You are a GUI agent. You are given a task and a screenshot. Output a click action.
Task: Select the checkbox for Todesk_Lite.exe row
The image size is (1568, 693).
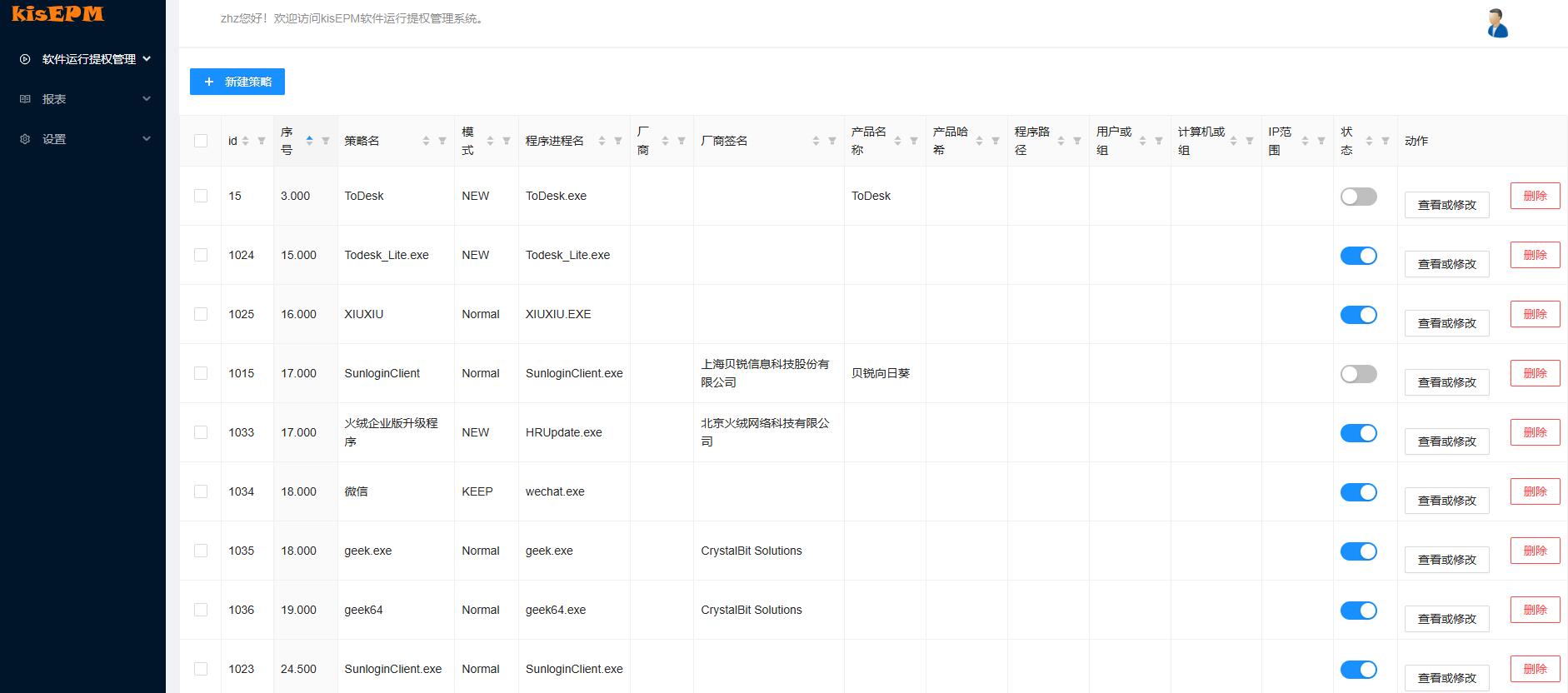pyautogui.click(x=201, y=255)
